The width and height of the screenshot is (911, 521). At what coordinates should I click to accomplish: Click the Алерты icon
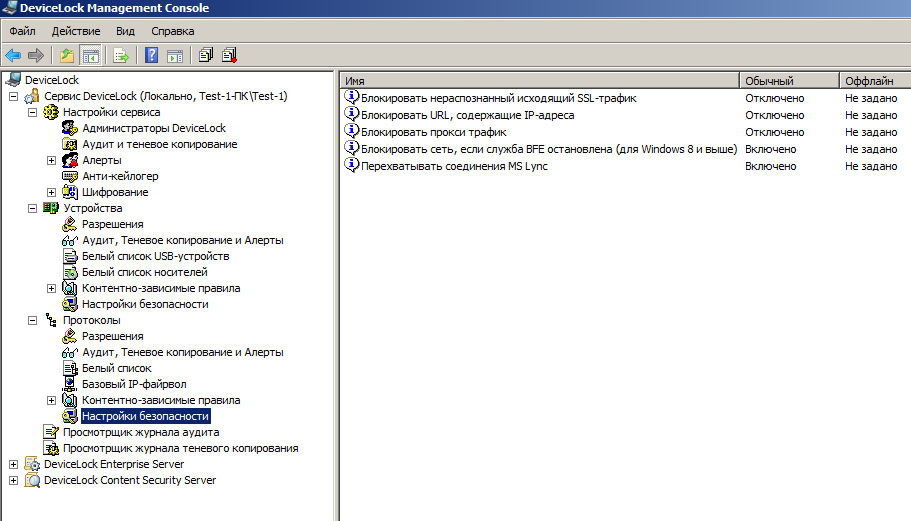(x=70, y=160)
